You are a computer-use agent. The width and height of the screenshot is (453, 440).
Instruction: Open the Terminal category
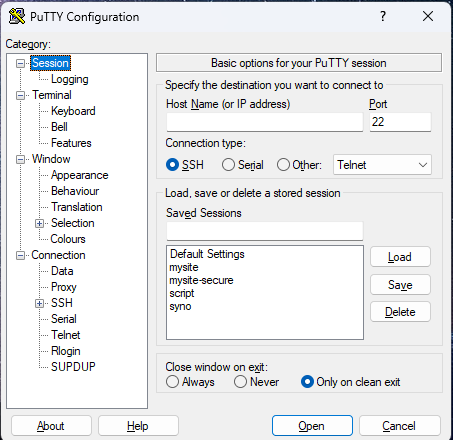point(52,95)
